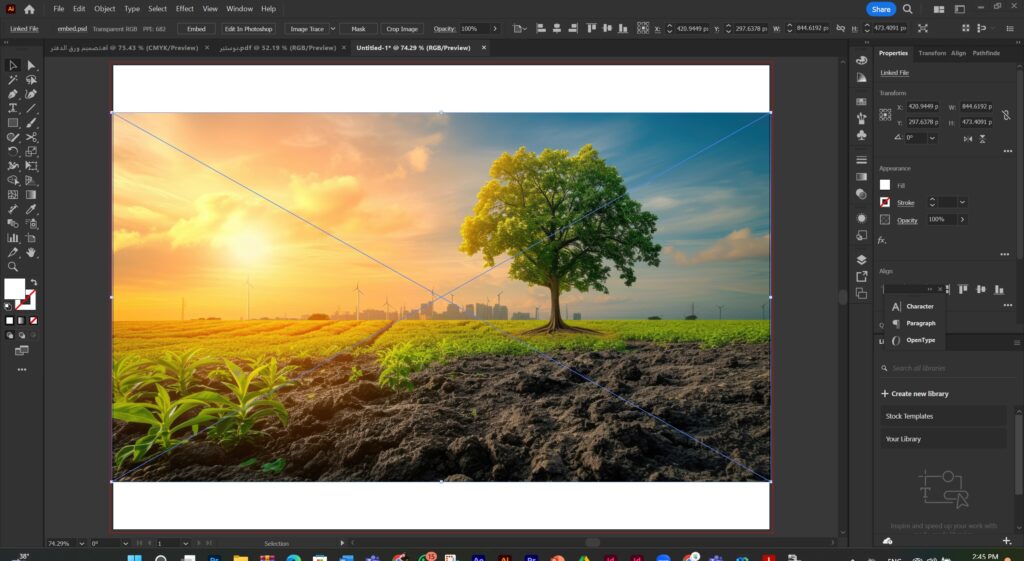Viewport: 1024px width, 561px height.
Task: Set fill mode to Gradient below the color swatches
Action: [22, 321]
